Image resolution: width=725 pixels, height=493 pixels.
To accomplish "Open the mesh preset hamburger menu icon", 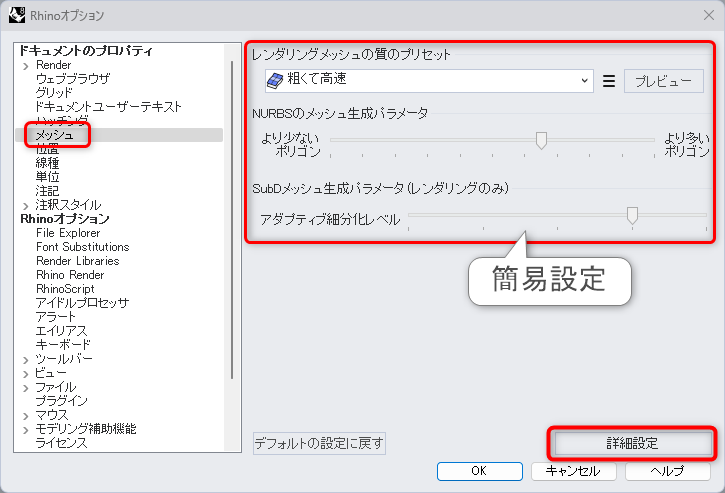I will pos(608,81).
